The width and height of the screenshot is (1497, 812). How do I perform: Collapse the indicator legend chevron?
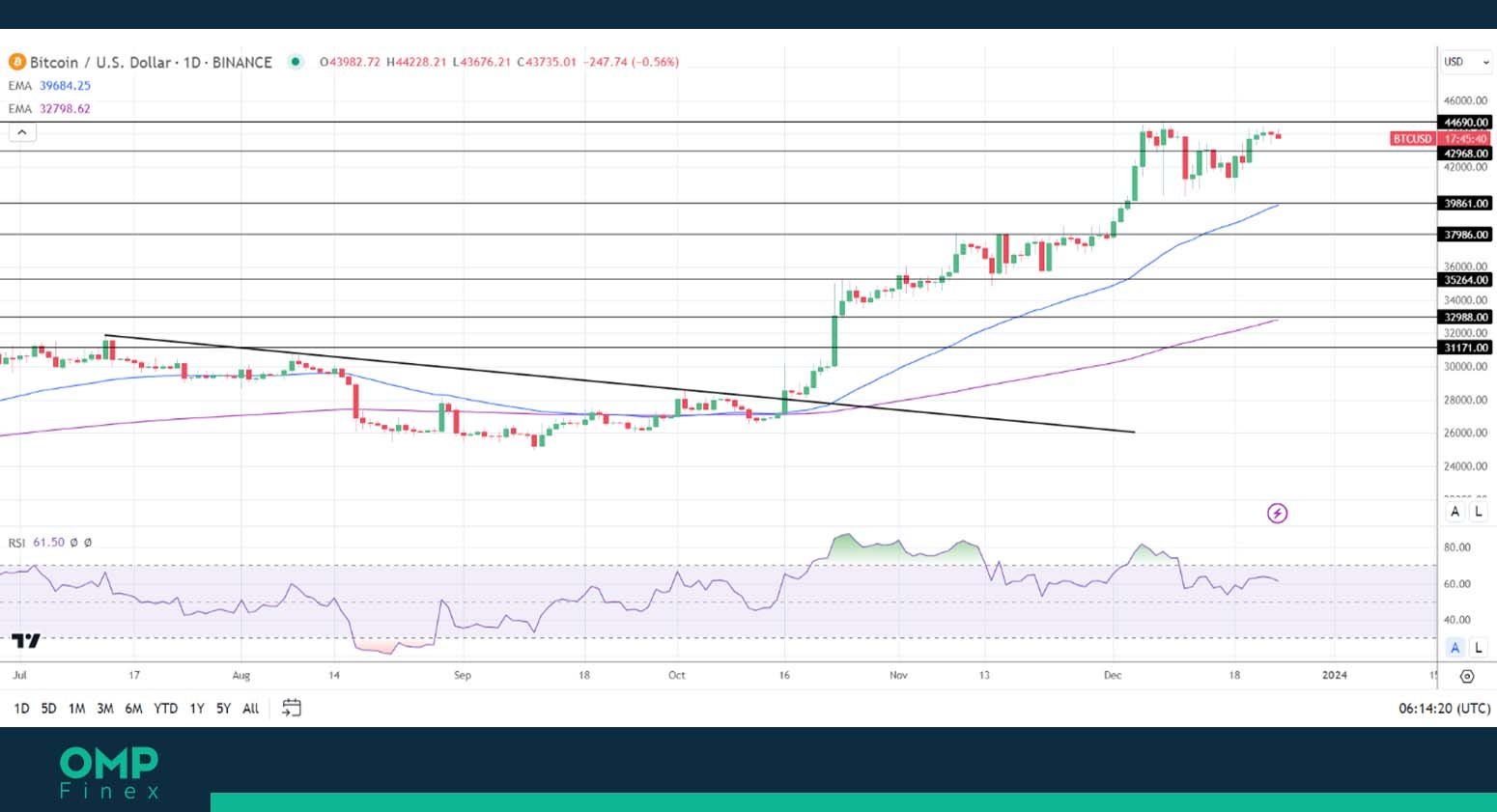(22, 132)
